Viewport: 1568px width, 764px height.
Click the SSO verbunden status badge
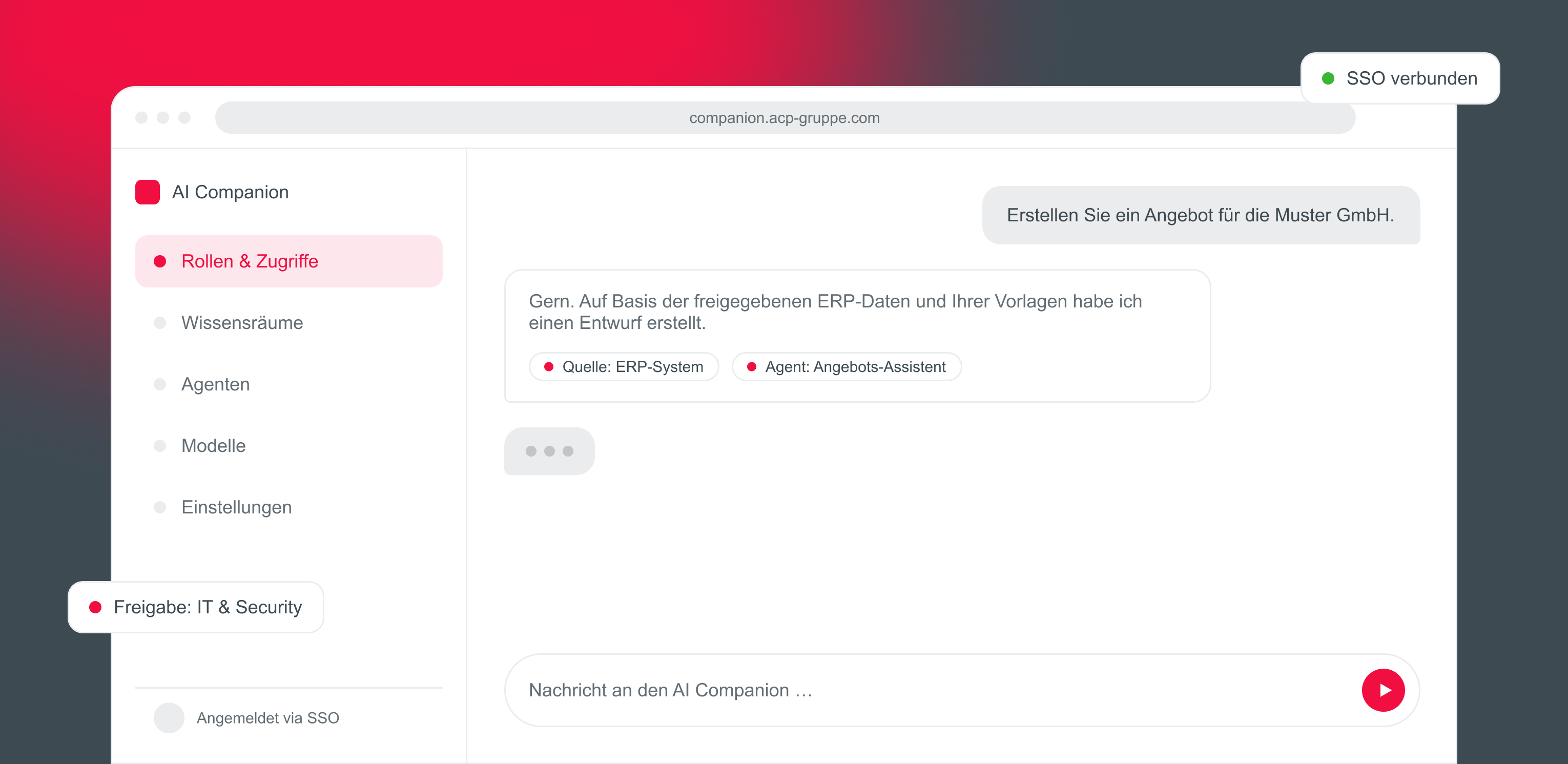tap(1399, 78)
